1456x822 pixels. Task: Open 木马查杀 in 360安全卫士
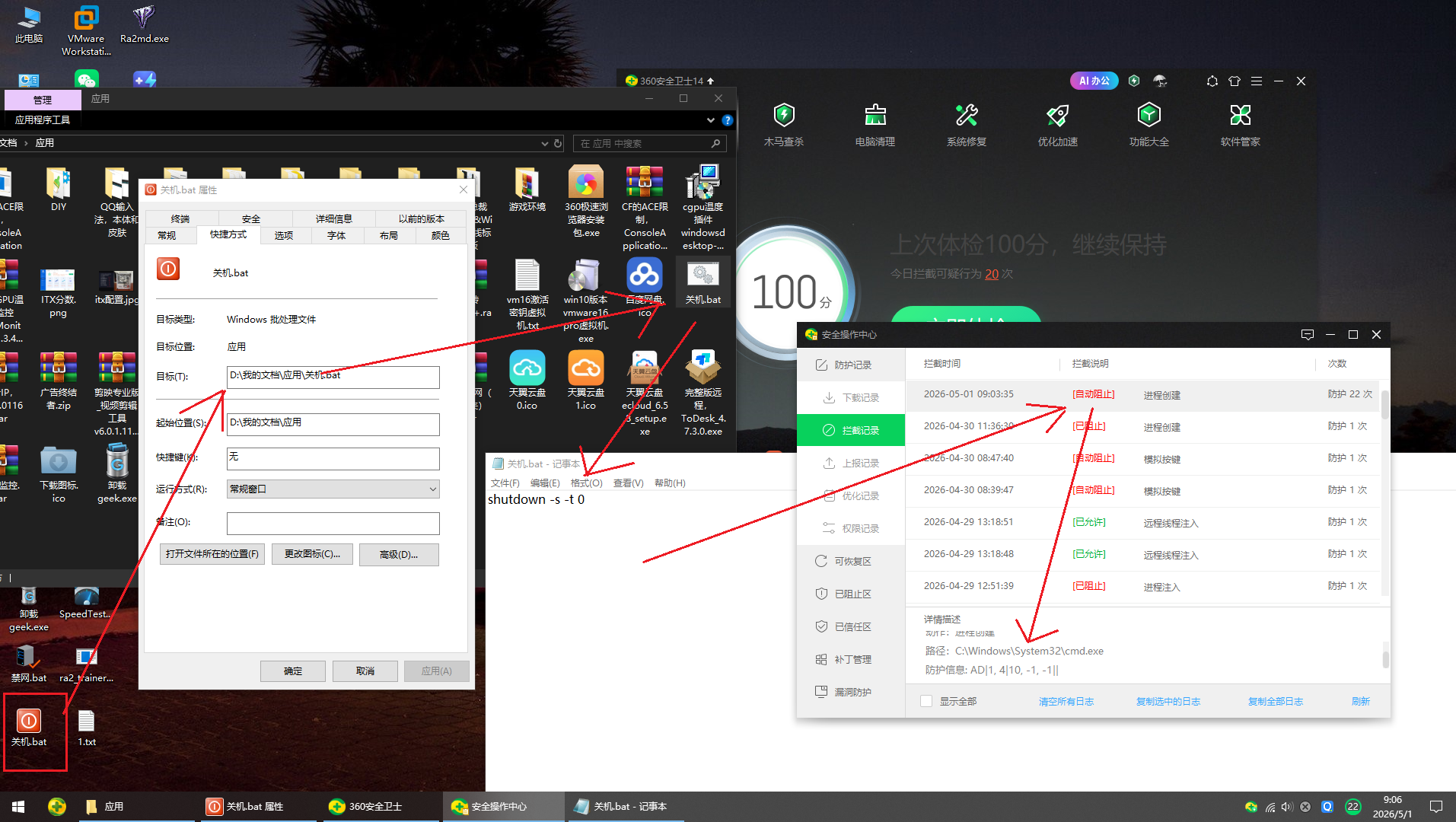click(x=784, y=125)
